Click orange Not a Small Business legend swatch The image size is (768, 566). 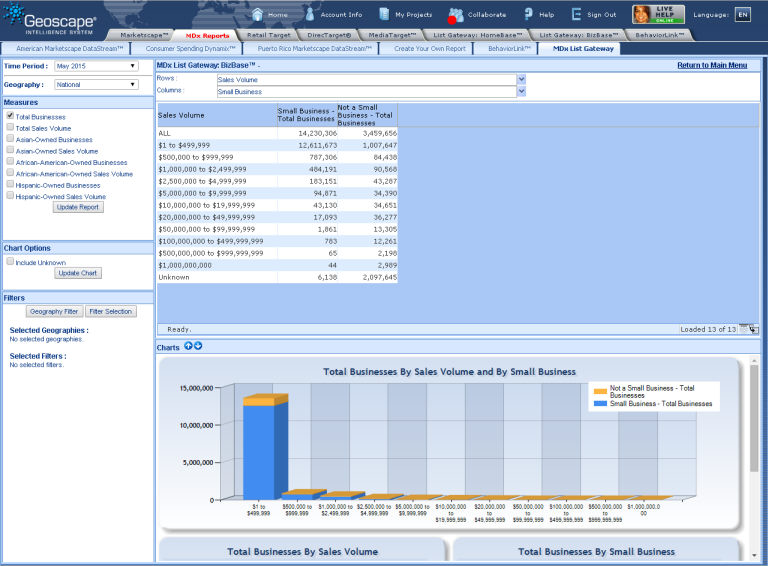coord(600,391)
